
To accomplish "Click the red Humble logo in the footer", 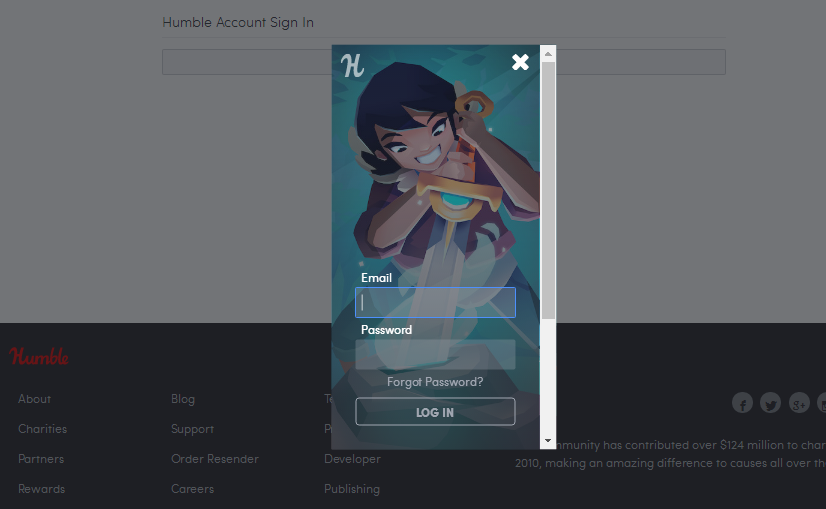I will click(39, 357).
